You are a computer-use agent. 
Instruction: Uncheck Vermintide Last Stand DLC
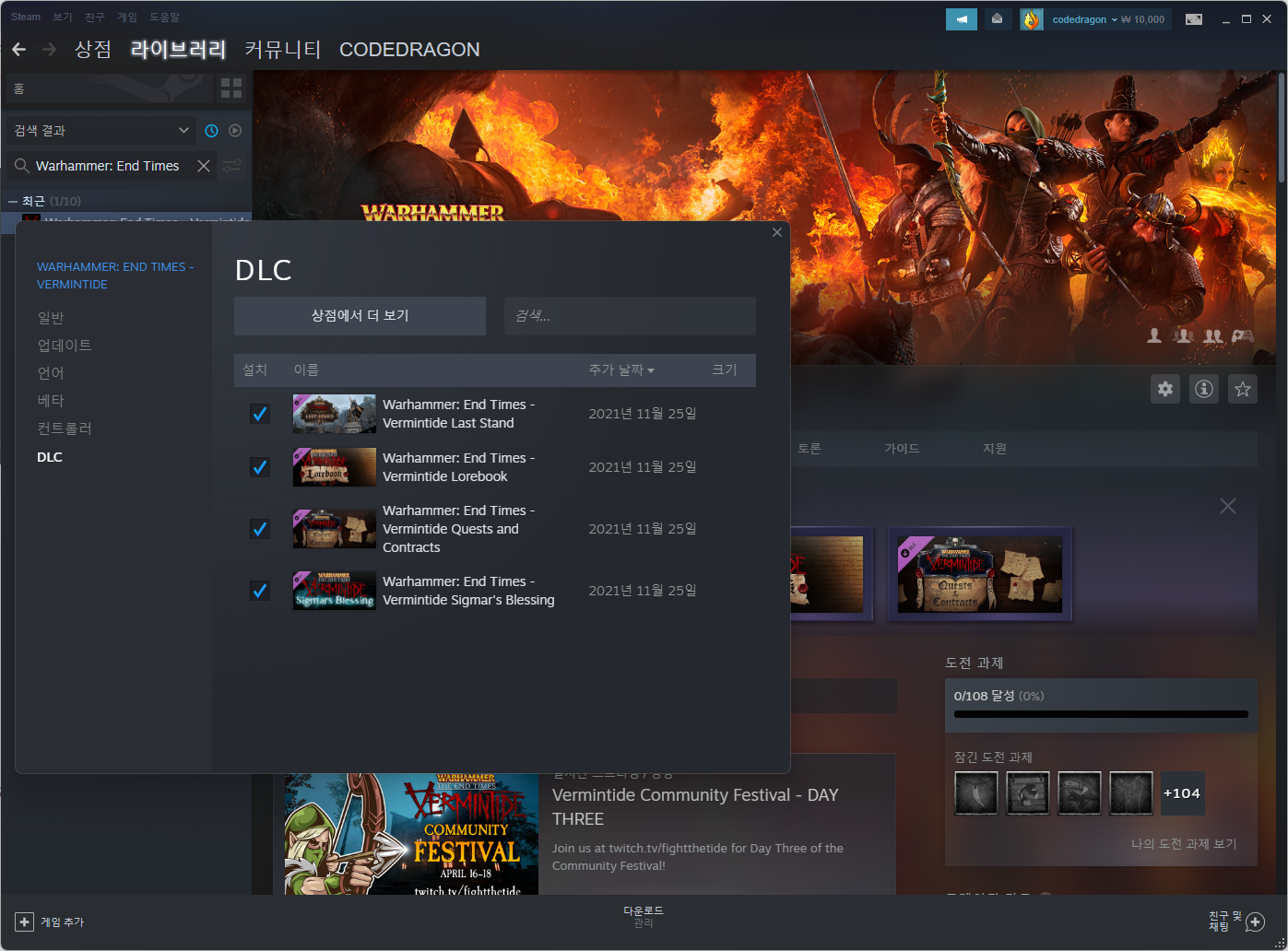260,414
